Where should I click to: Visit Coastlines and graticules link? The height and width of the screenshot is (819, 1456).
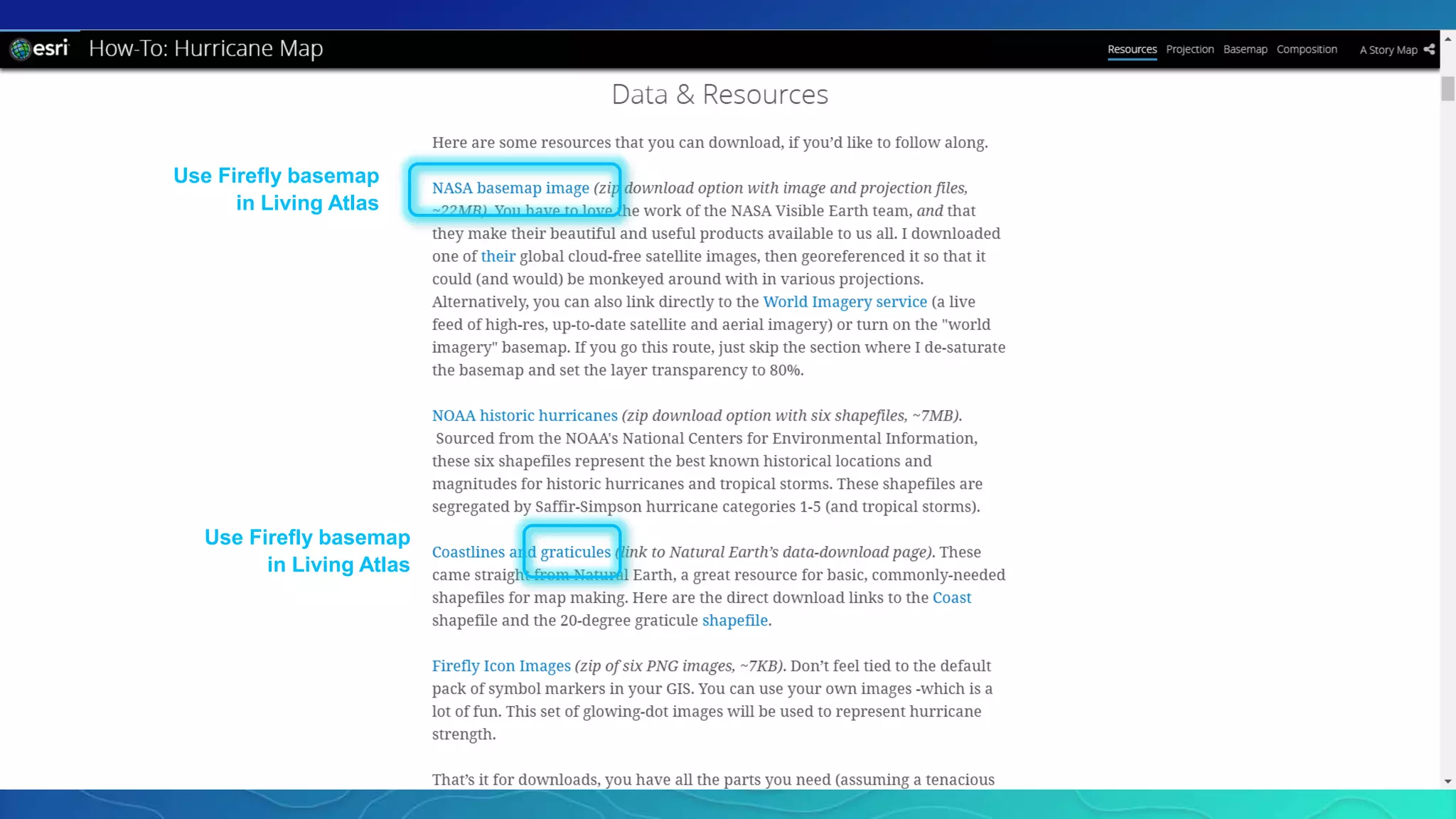point(521,552)
